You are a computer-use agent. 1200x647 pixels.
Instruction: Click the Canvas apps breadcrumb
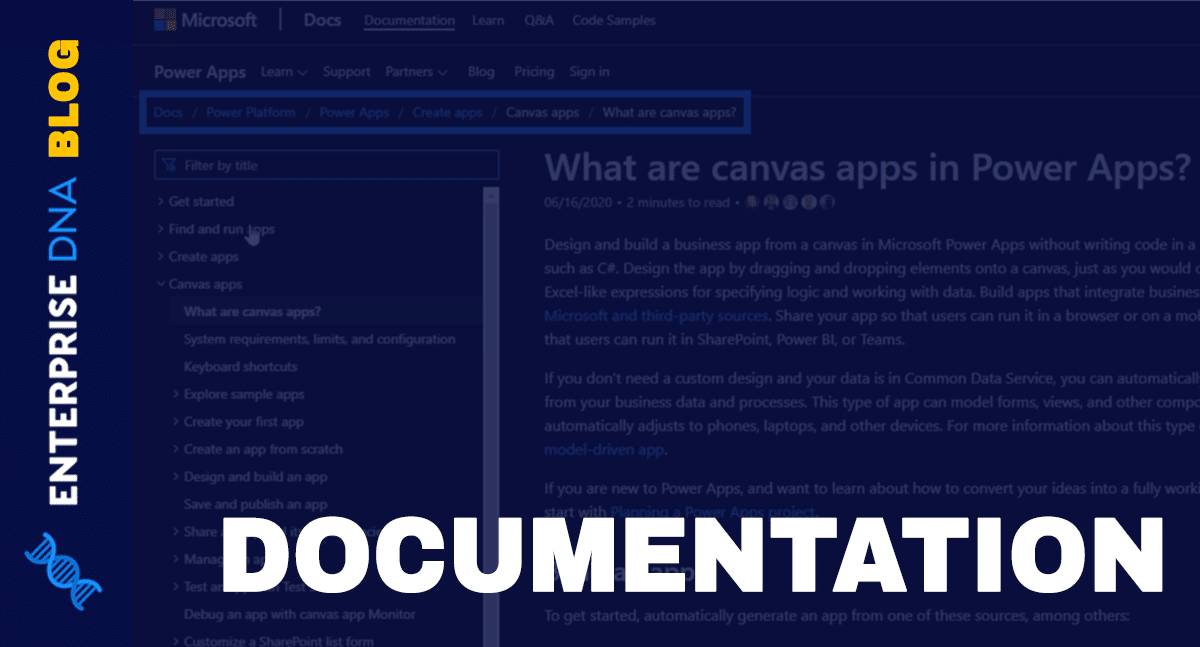[x=542, y=112]
